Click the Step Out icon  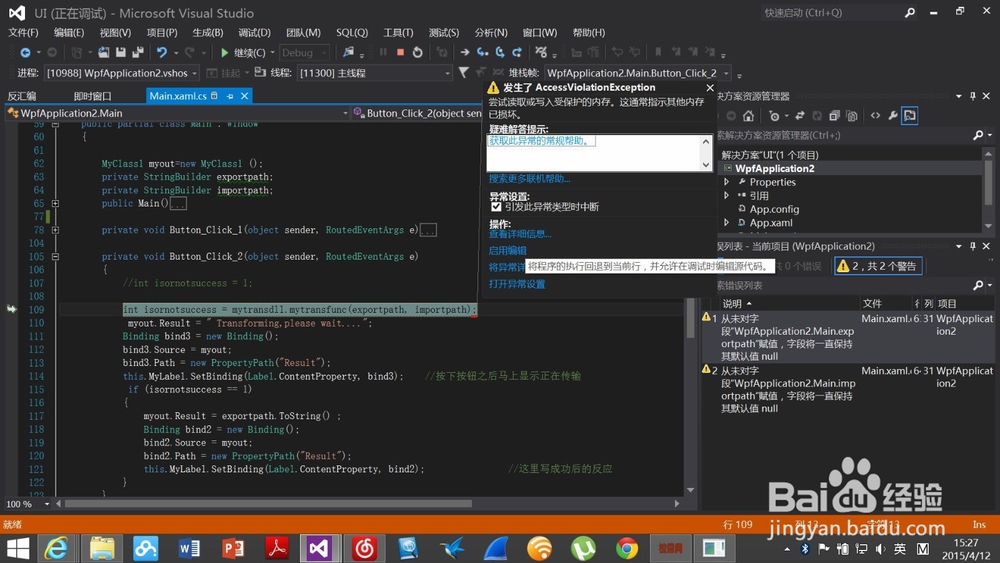[517, 52]
